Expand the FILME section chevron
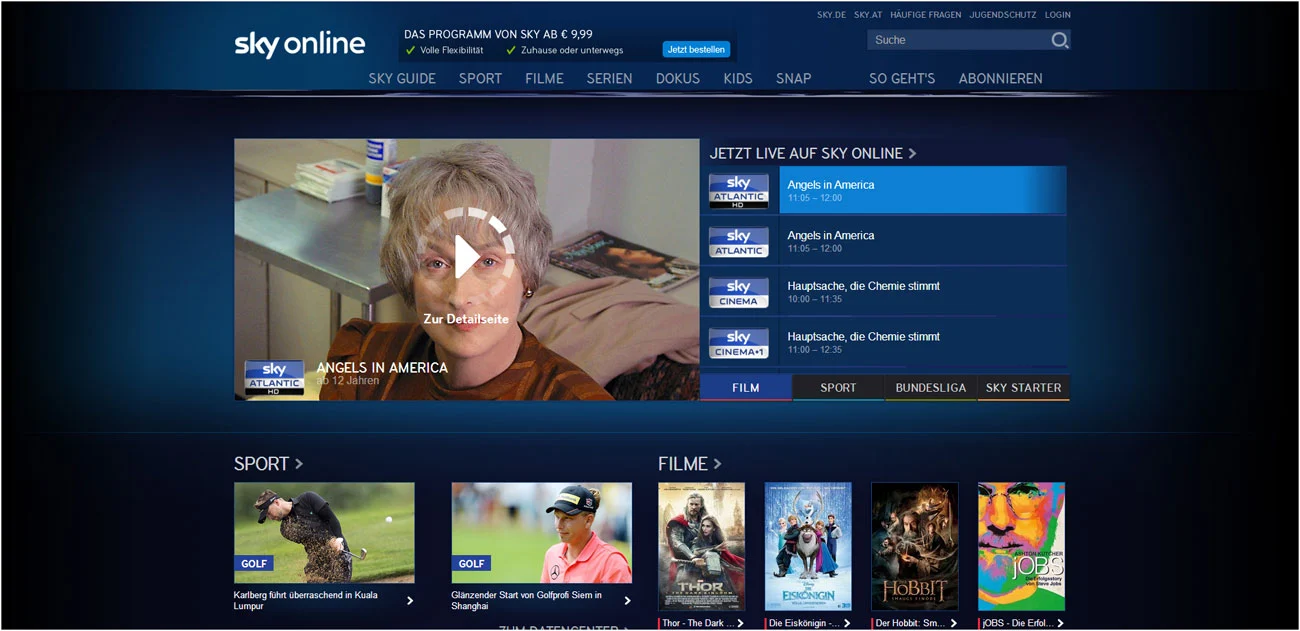 [717, 464]
